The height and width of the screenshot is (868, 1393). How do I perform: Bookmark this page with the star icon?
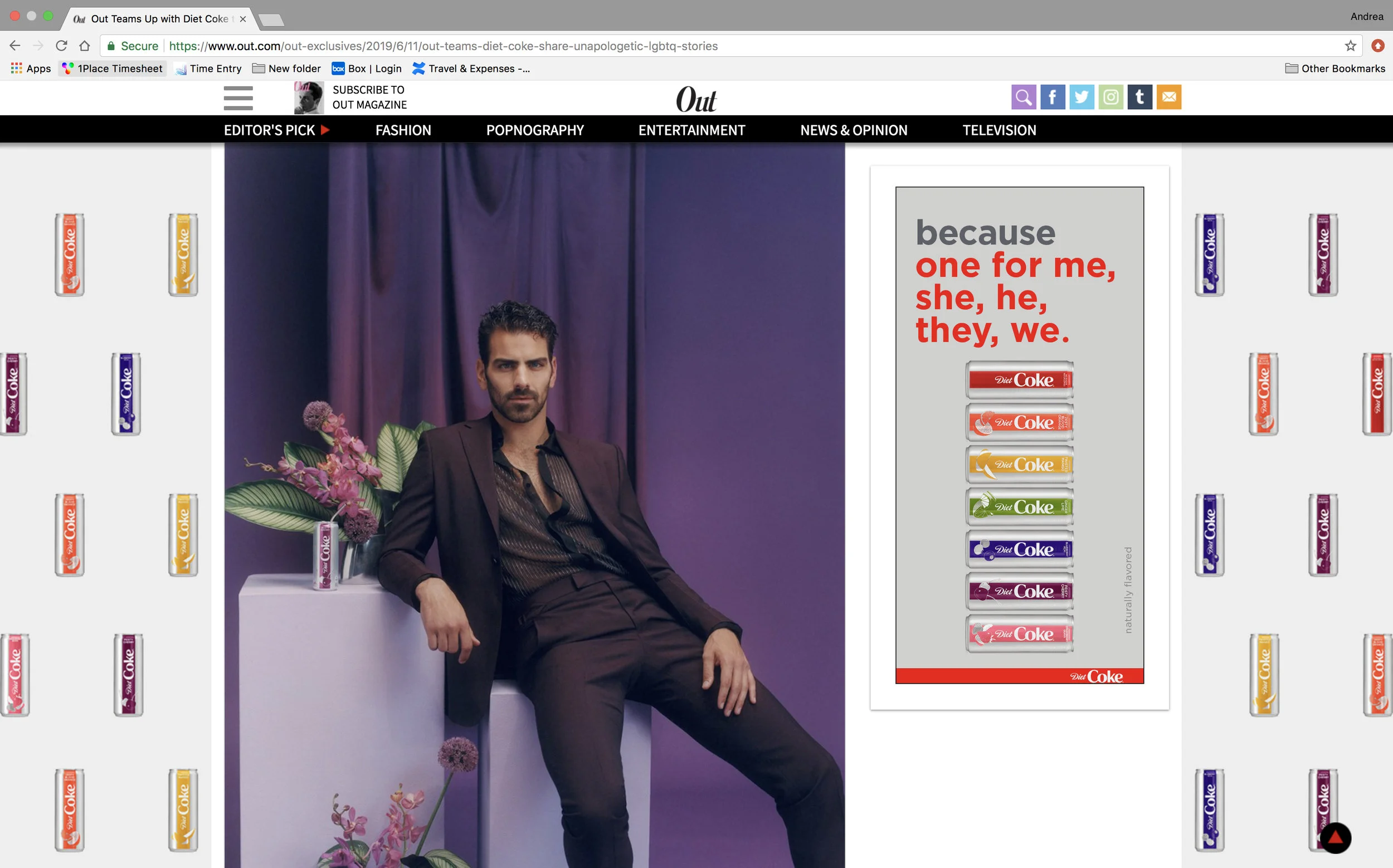pos(1351,46)
